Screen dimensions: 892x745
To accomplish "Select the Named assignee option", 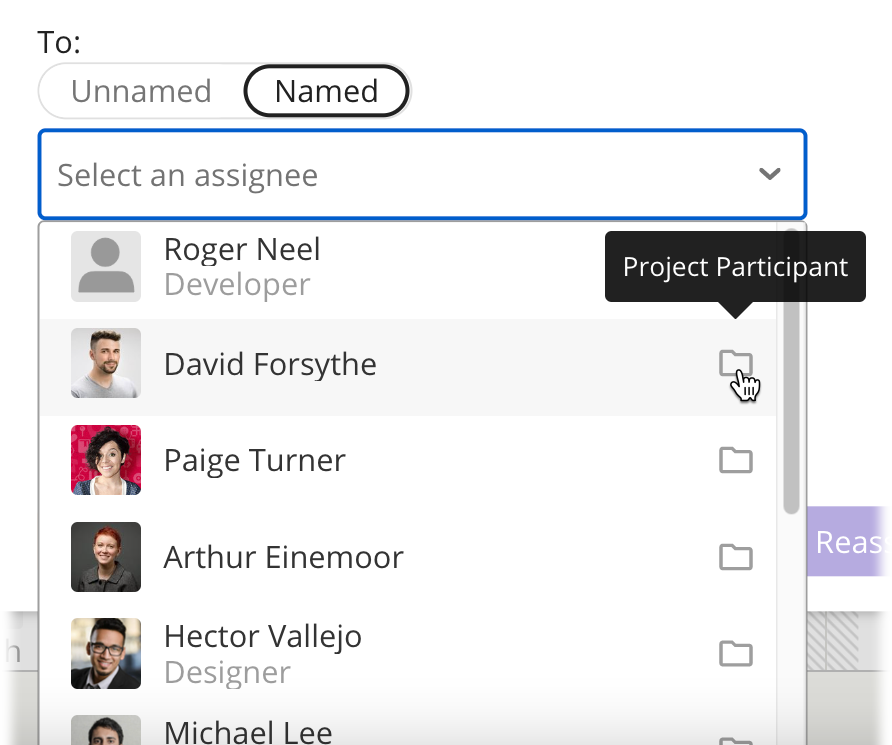I will 326,92.
